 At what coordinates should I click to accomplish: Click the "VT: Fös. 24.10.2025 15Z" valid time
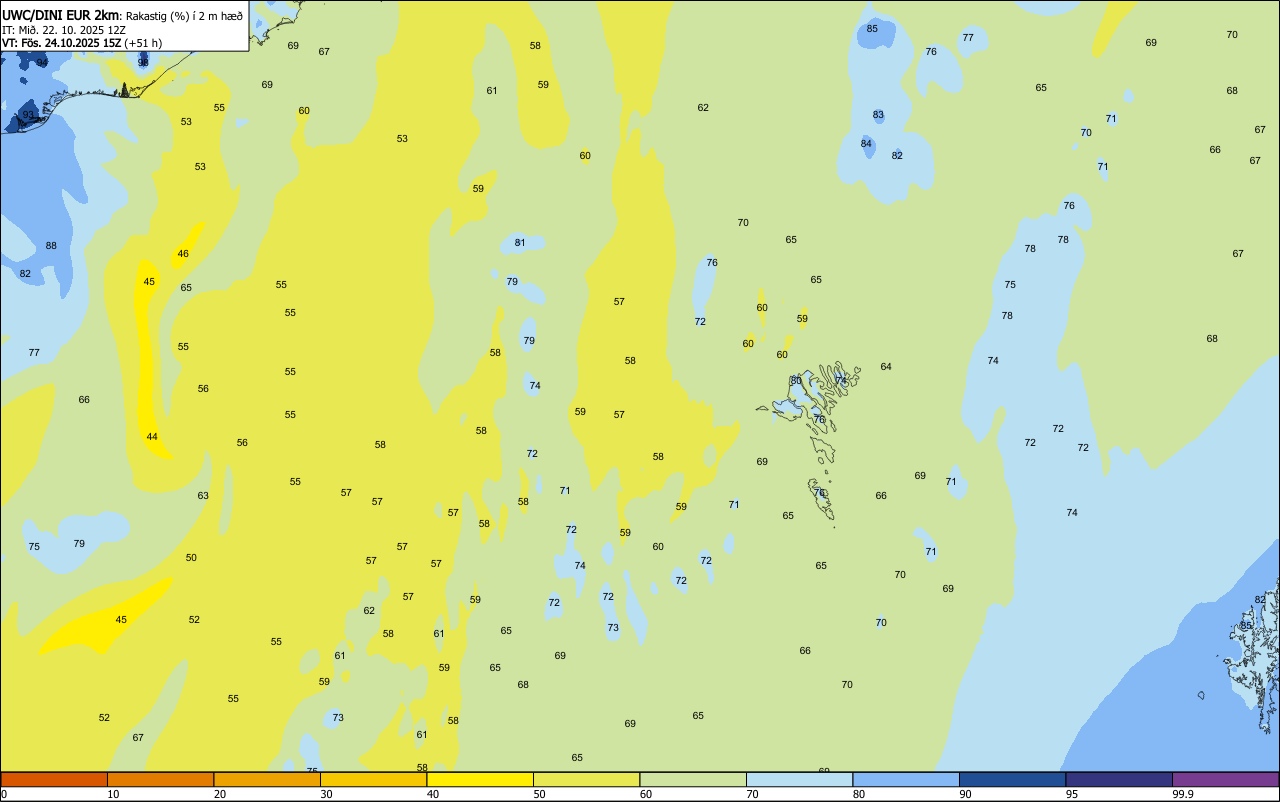[x=62, y=43]
